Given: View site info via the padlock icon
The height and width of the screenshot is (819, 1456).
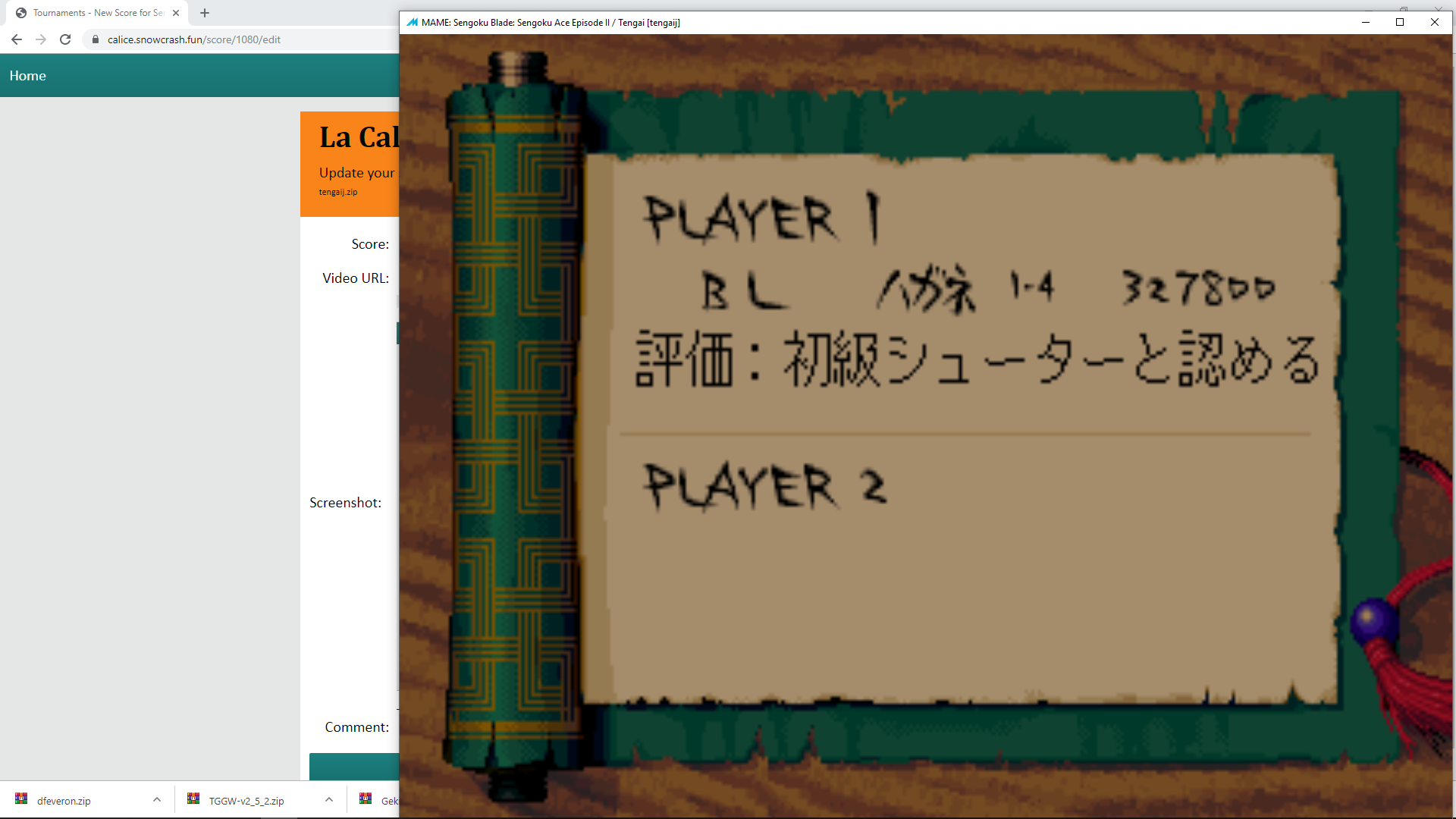Looking at the screenshot, I should tap(96, 39).
